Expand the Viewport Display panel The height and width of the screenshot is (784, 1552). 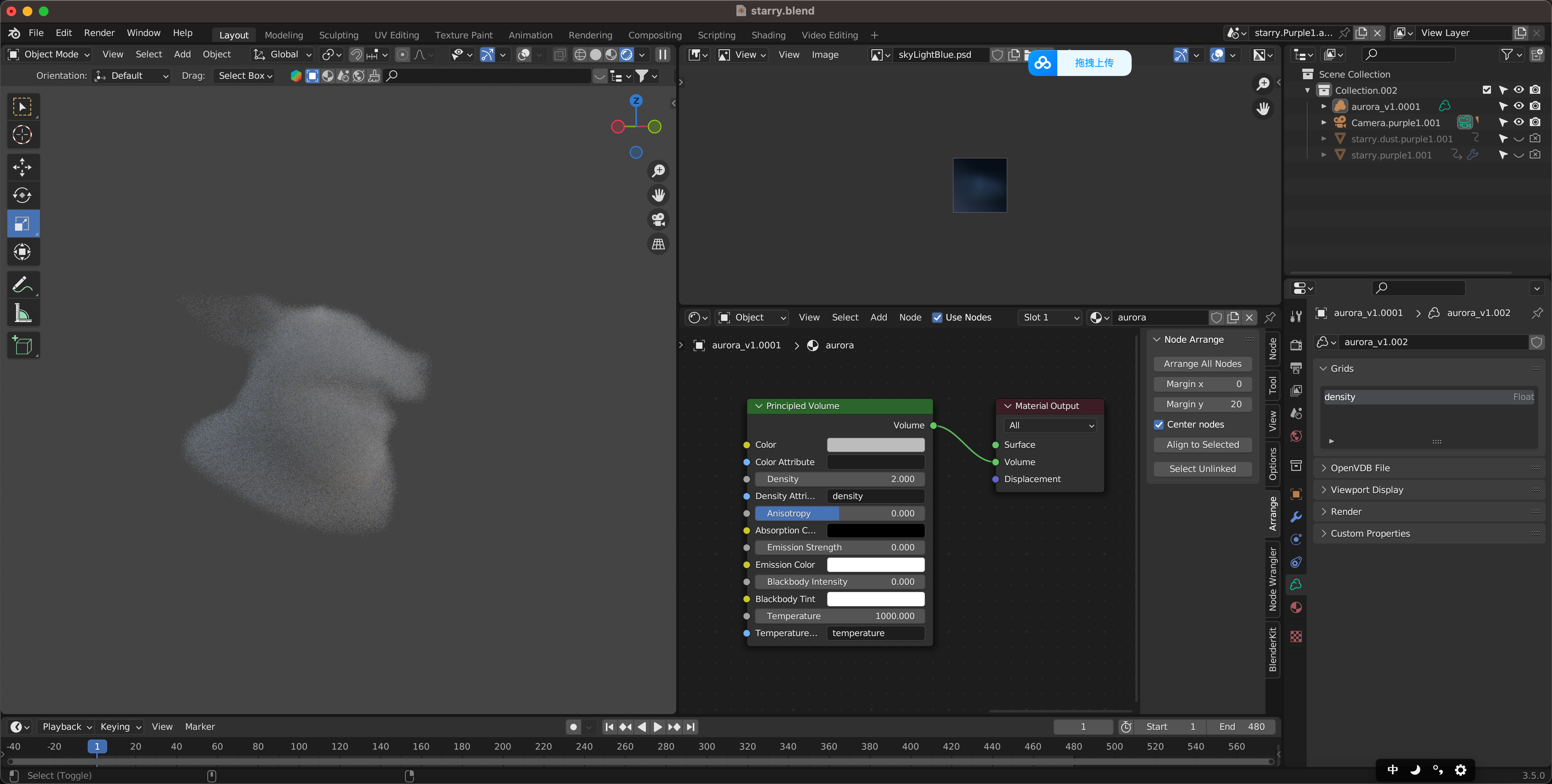click(1366, 490)
